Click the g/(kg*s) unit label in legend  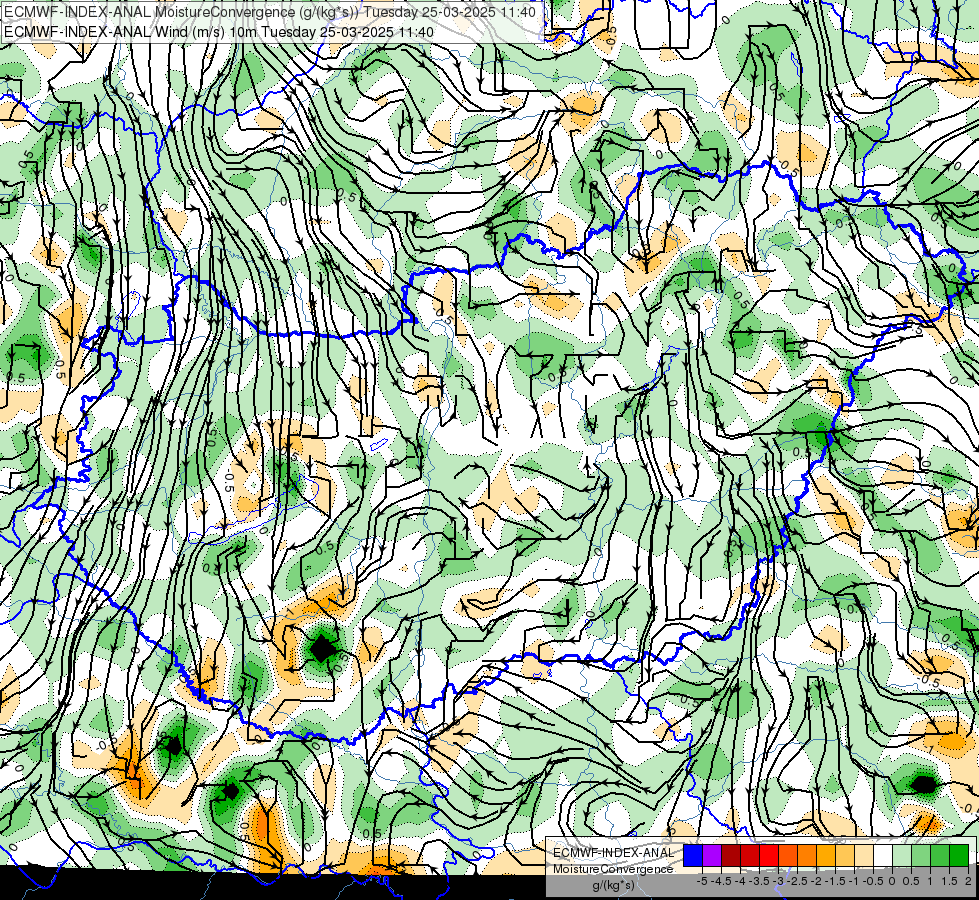[x=614, y=885]
